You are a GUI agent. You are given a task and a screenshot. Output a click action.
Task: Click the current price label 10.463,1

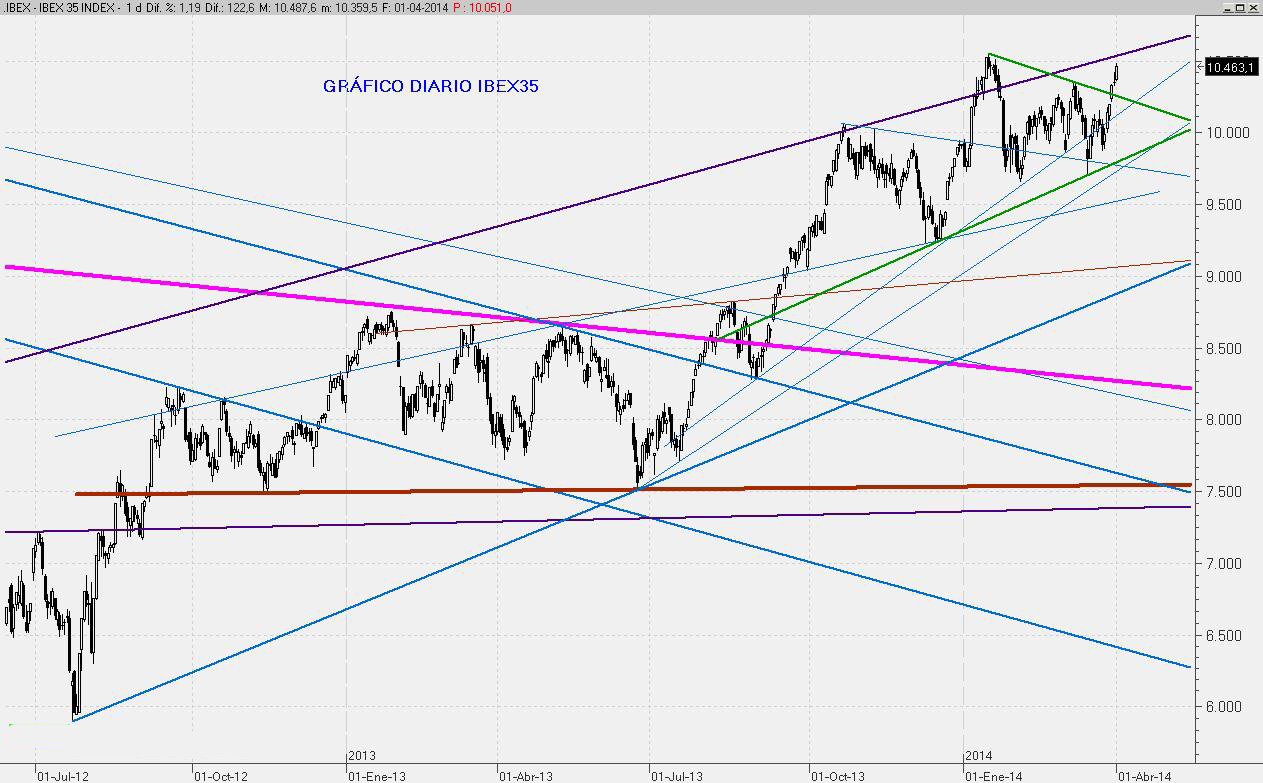1230,68
